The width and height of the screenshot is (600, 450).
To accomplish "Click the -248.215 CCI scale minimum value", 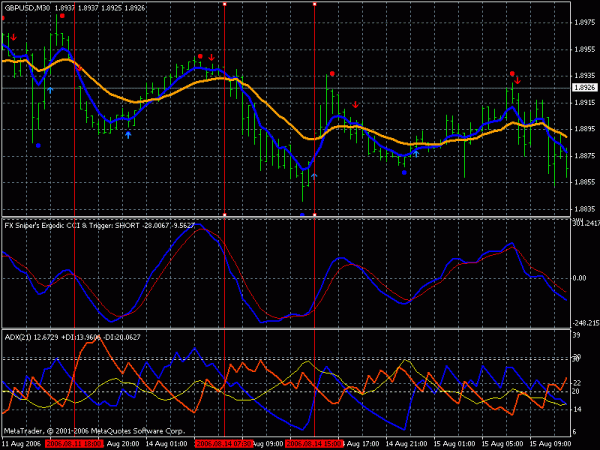I will tap(586, 323).
